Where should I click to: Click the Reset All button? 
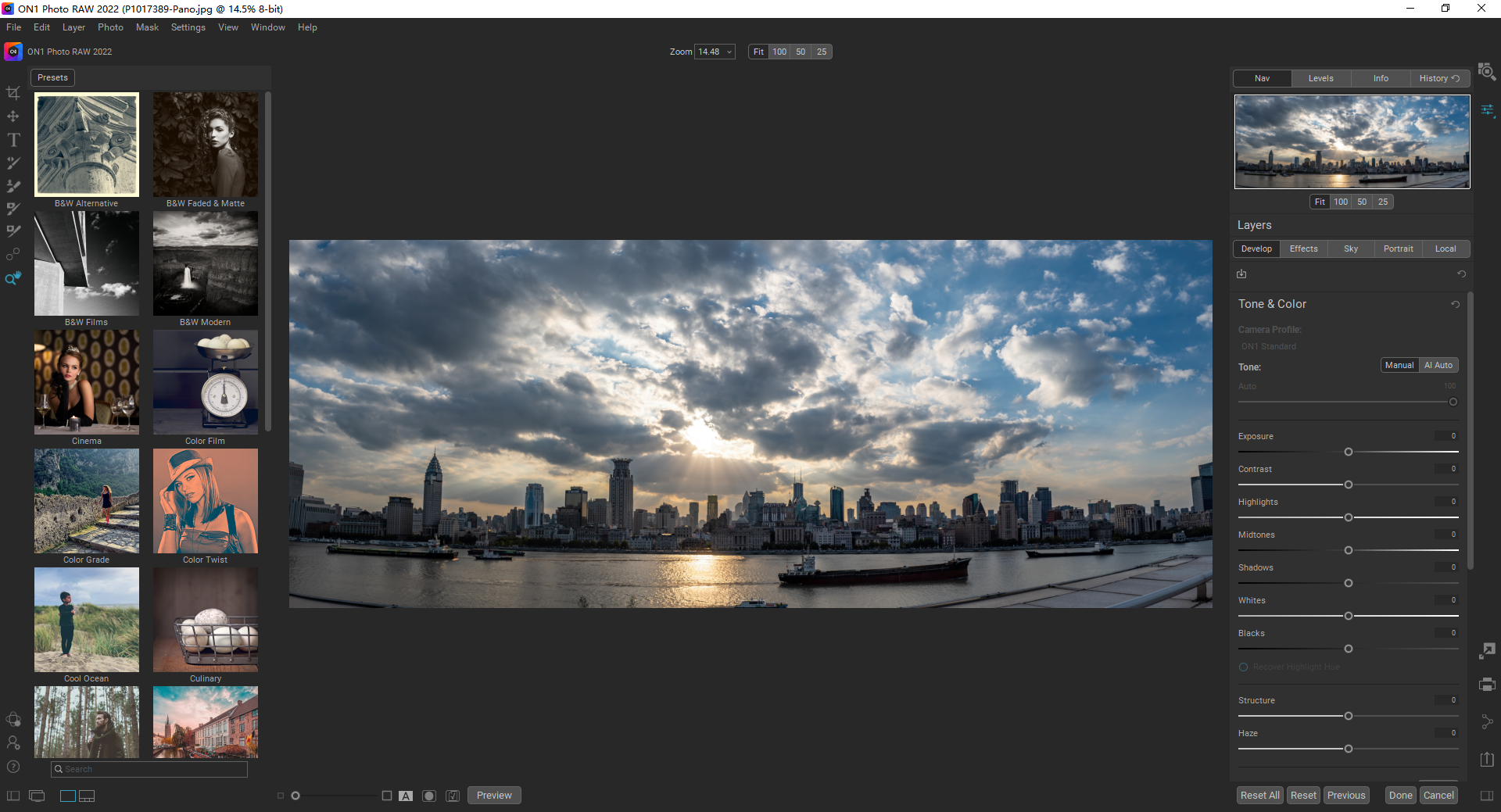pos(1259,795)
